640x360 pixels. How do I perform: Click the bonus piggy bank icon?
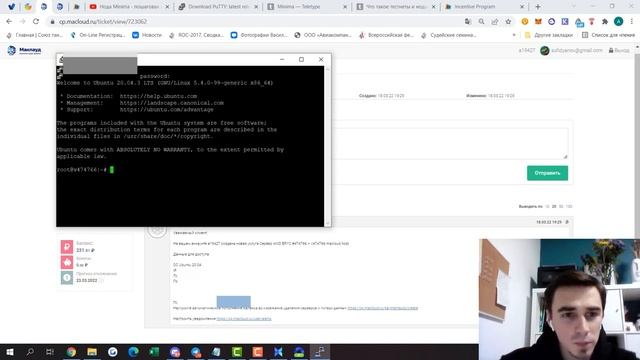tap(67, 262)
